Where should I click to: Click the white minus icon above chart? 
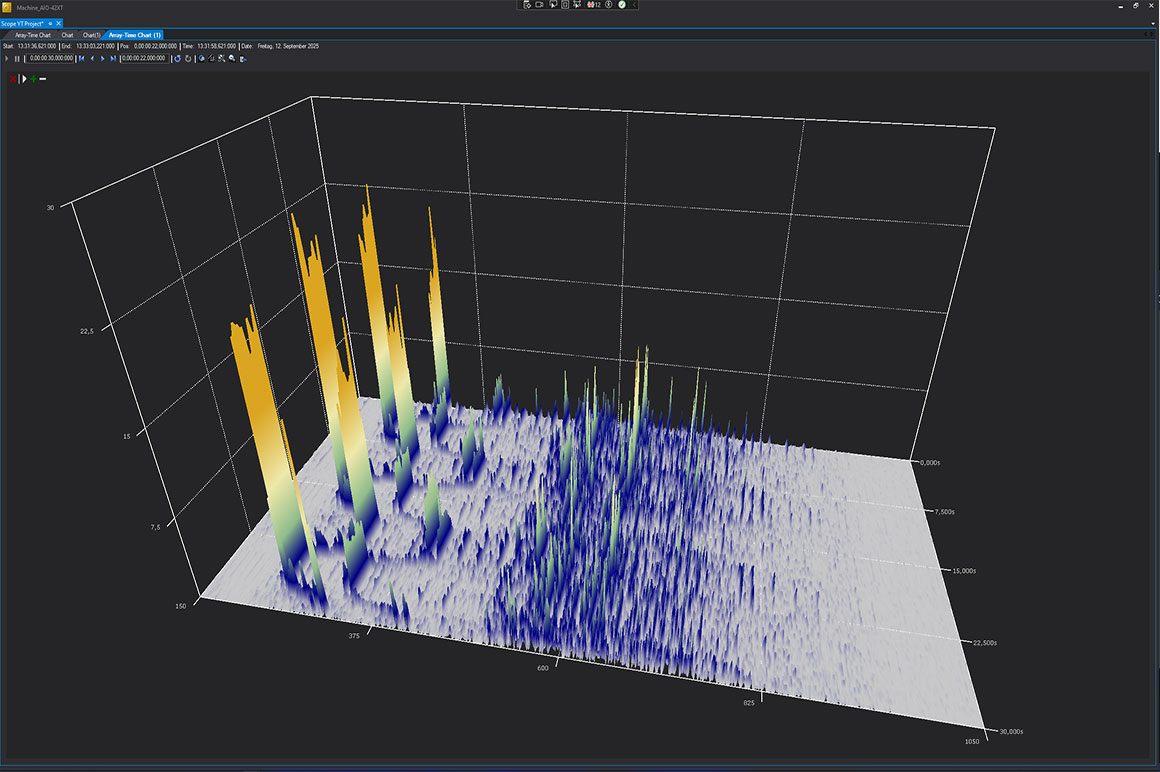pyautogui.click(x=42, y=78)
